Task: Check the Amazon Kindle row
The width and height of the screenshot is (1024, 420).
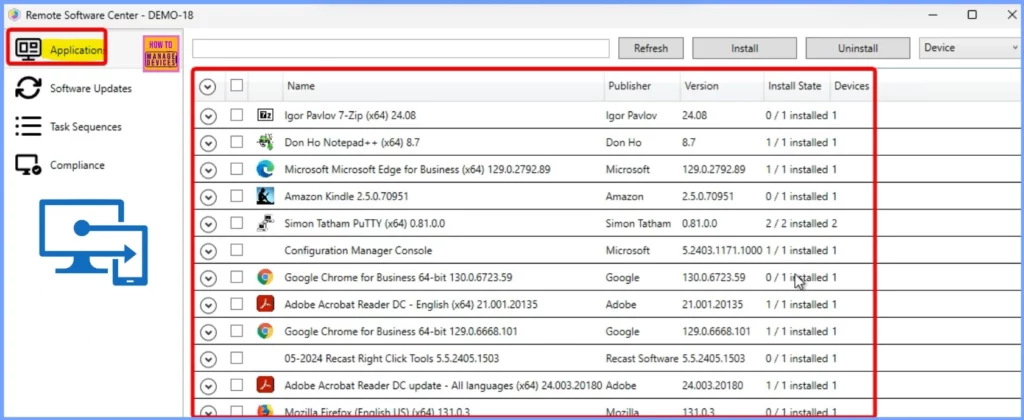Action: pyautogui.click(x=236, y=195)
